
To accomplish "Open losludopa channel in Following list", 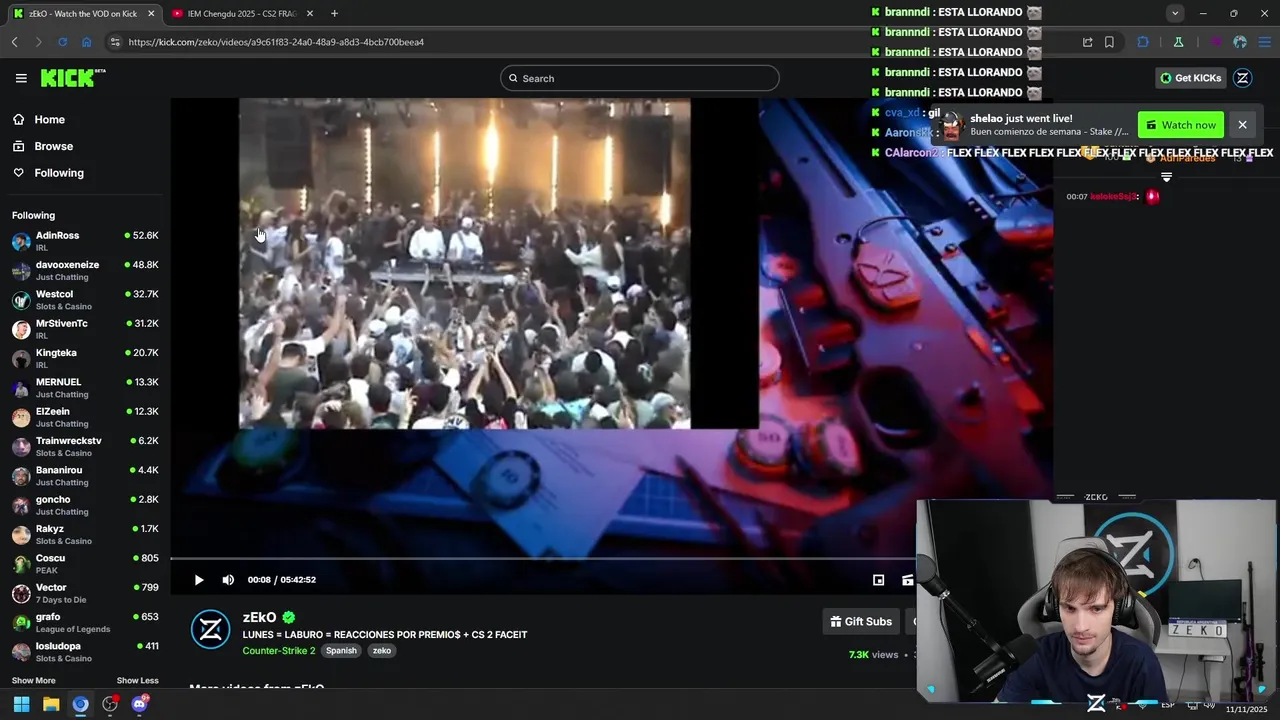I will coord(85,652).
